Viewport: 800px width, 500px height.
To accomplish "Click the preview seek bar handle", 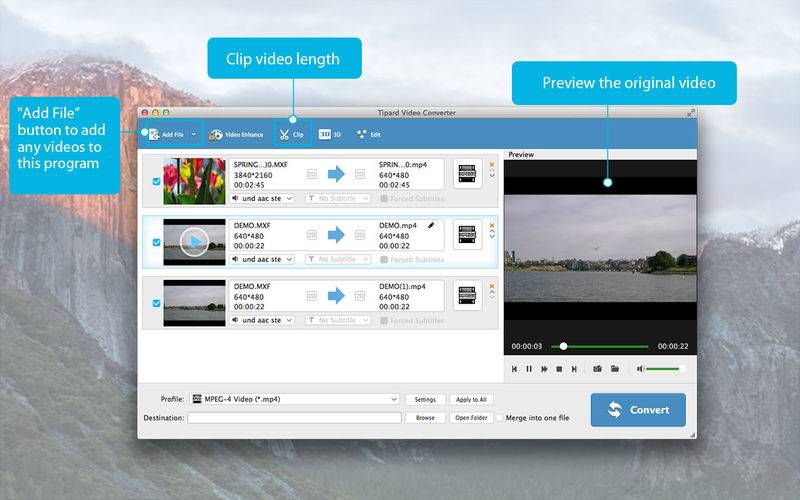I will tap(563, 346).
